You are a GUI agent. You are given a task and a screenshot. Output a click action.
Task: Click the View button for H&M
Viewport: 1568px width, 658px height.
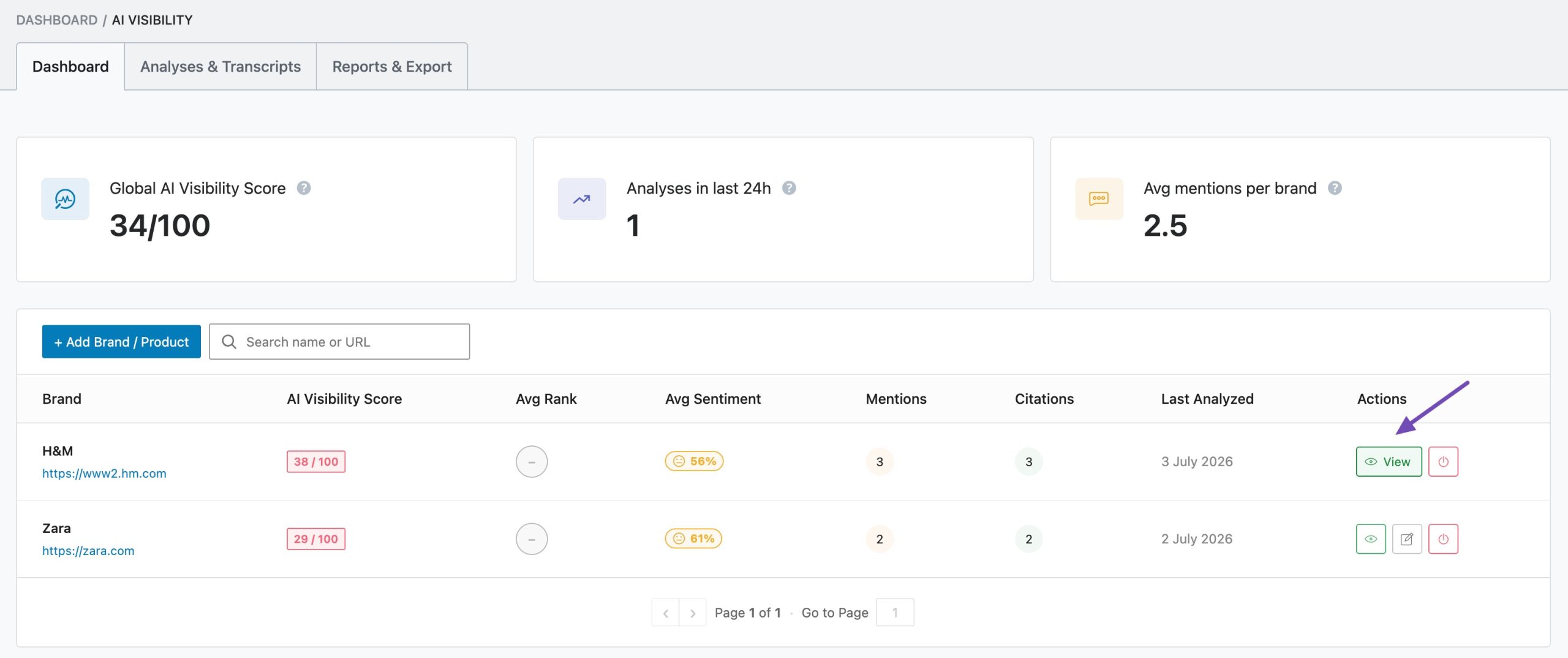click(x=1389, y=461)
